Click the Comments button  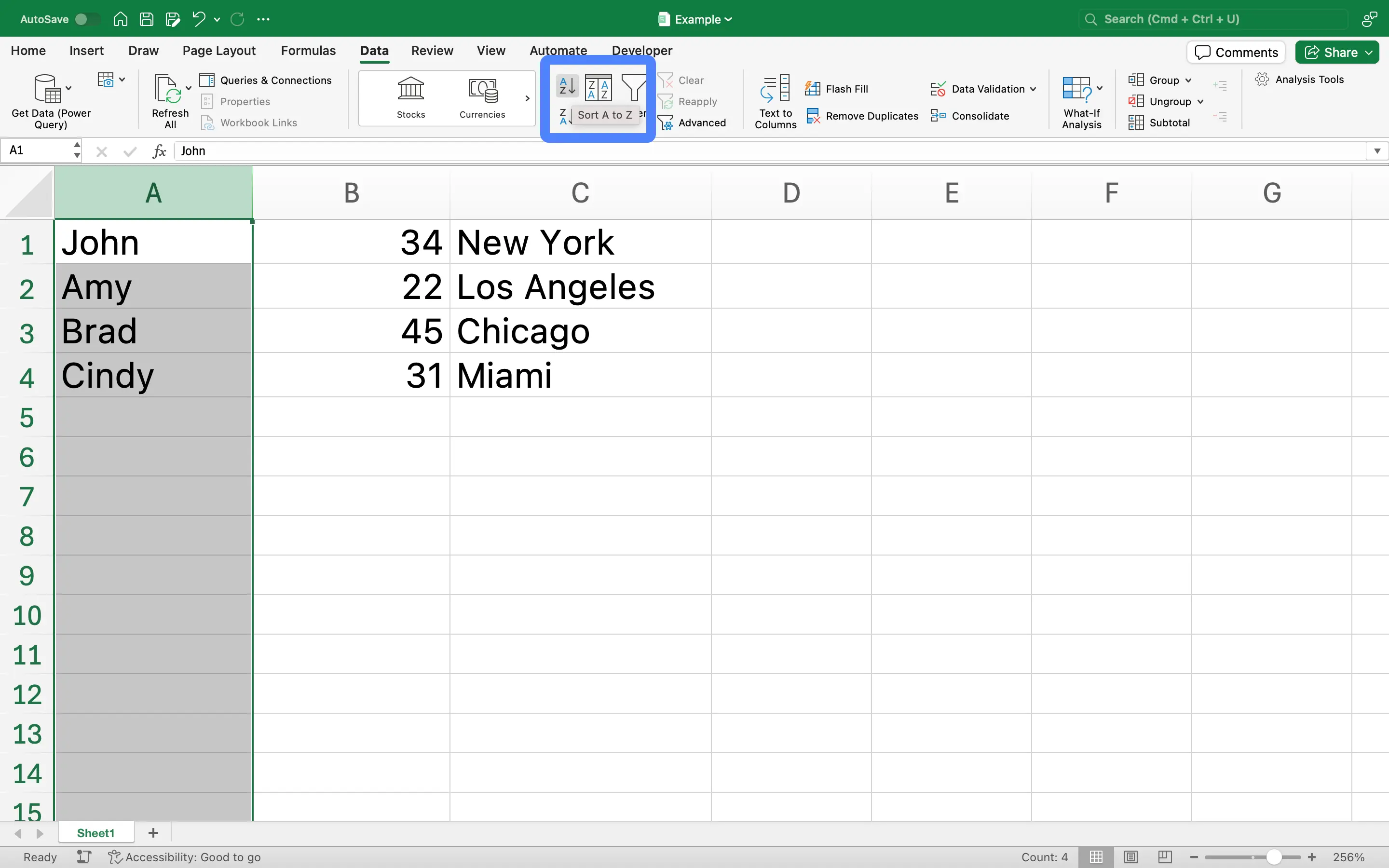tap(1236, 52)
